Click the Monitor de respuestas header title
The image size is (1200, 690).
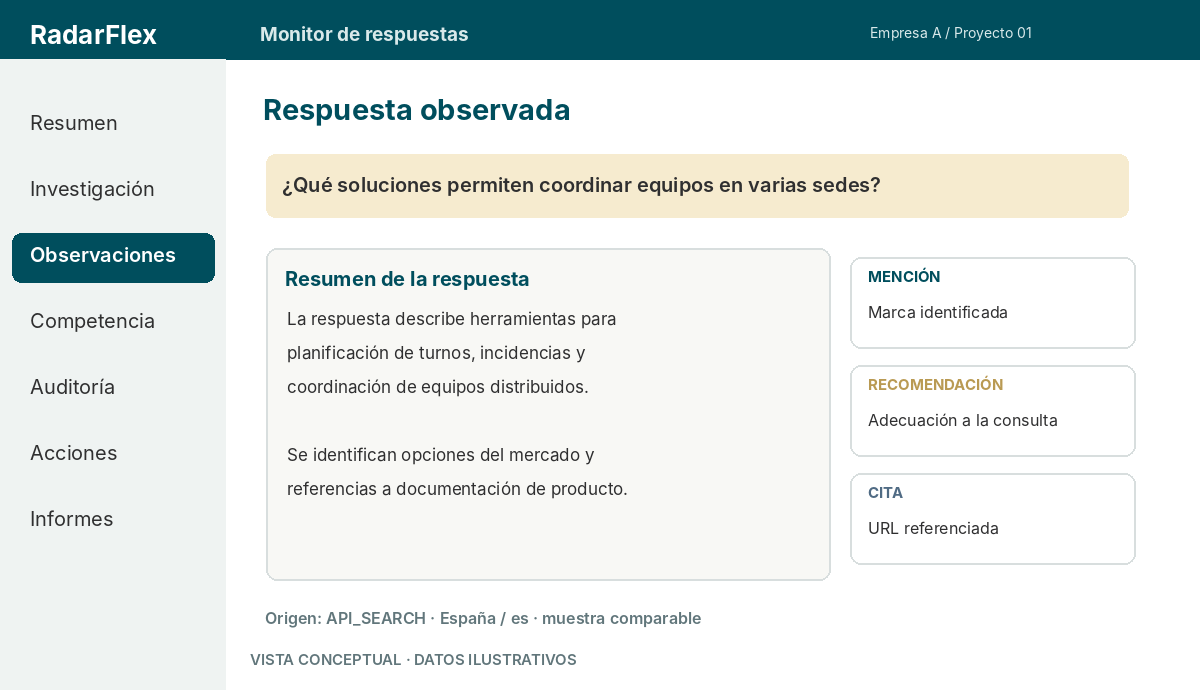(x=364, y=34)
